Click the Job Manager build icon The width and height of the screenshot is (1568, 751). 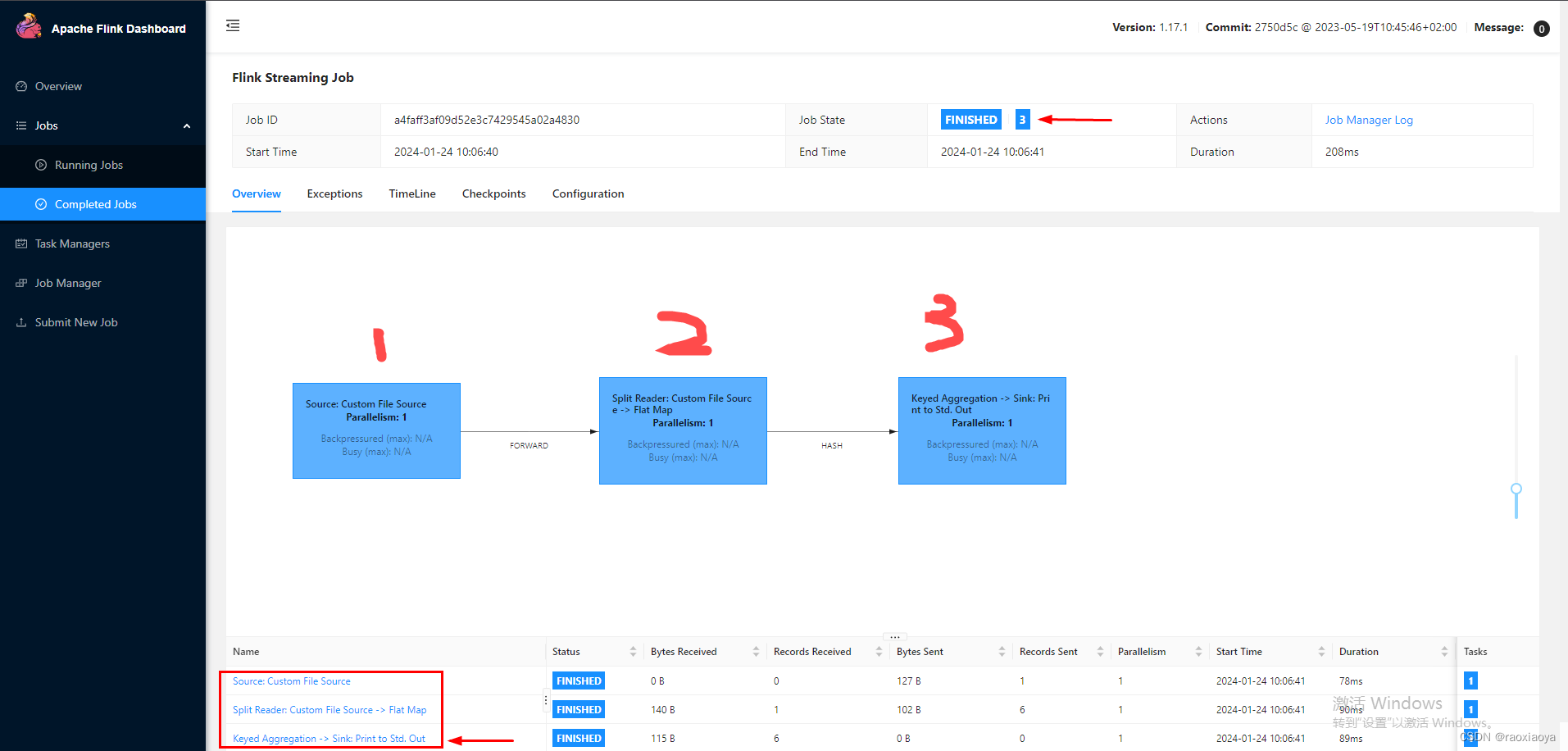(x=21, y=283)
